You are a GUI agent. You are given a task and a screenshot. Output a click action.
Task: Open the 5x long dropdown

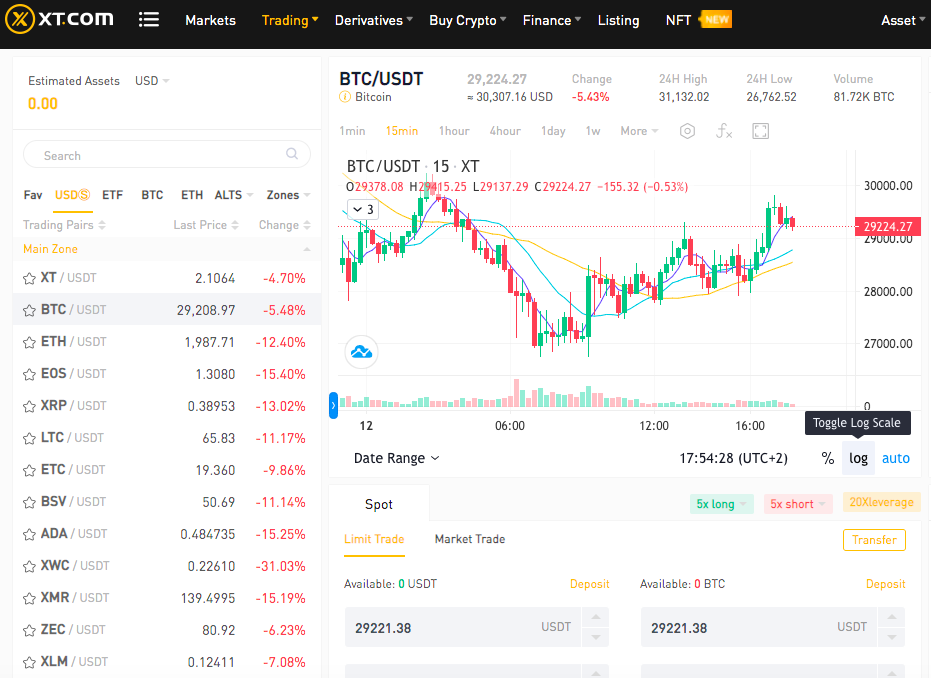(x=721, y=504)
